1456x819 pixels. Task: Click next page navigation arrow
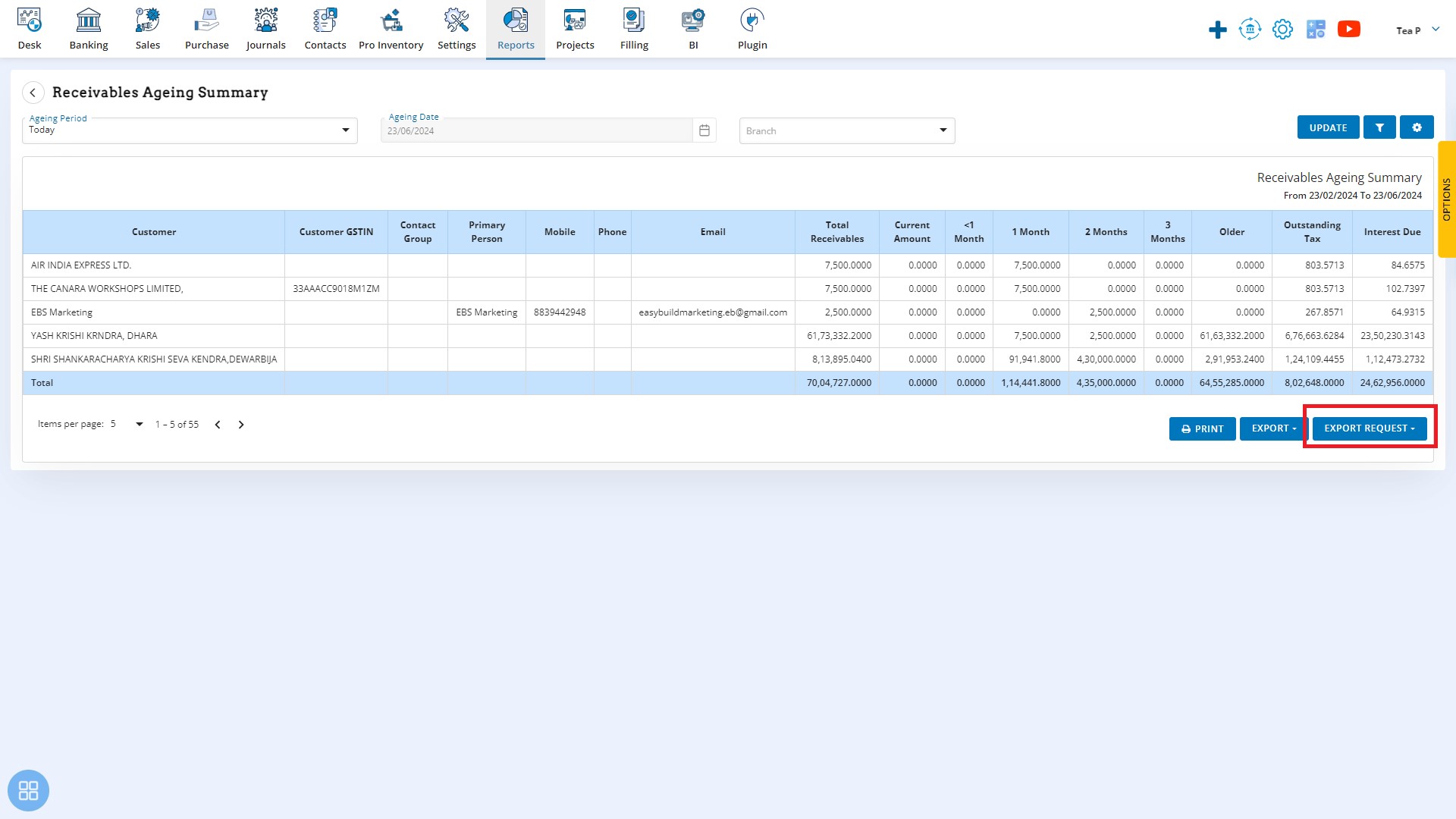pyautogui.click(x=241, y=424)
